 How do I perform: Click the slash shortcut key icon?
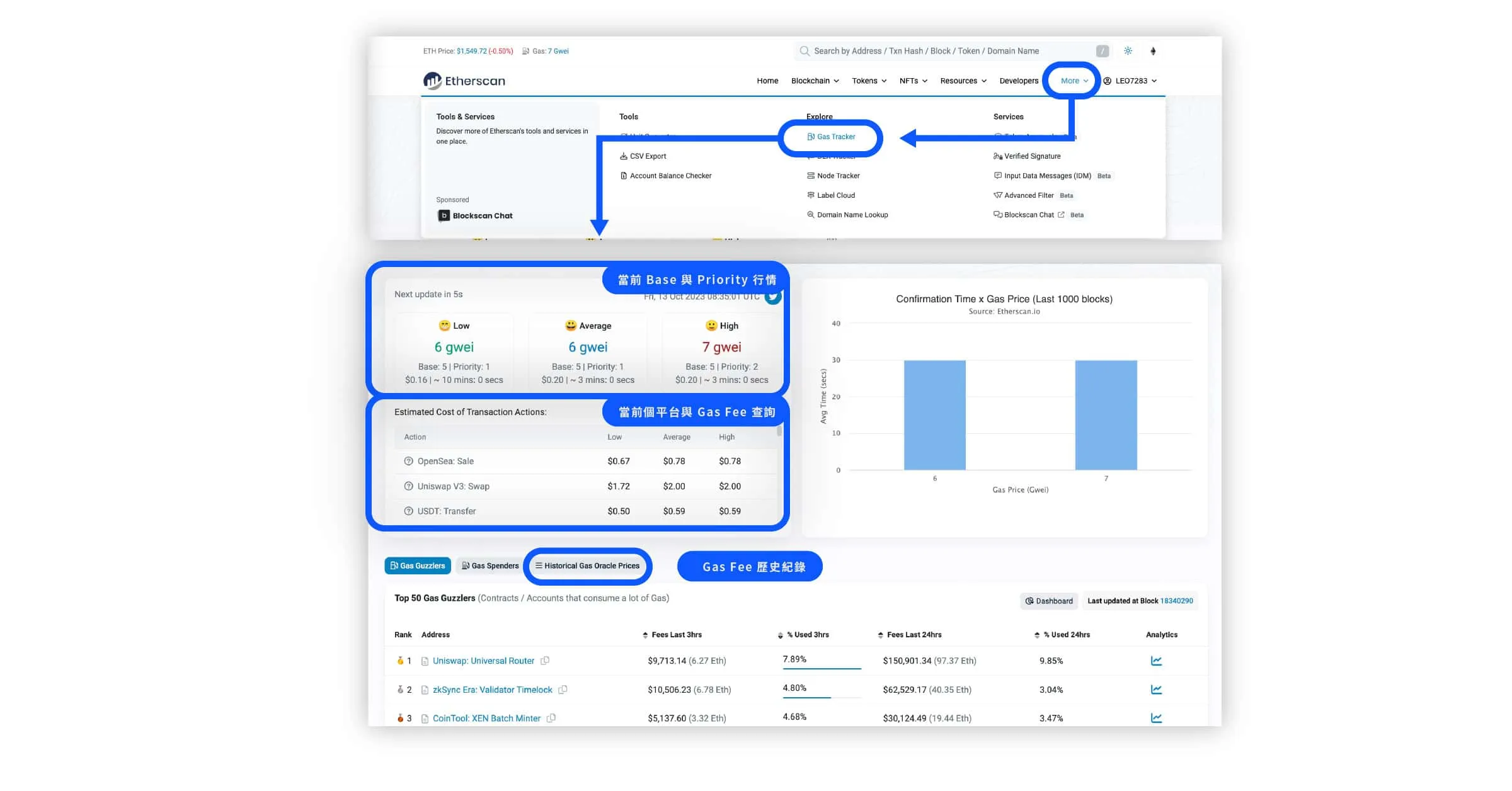[1102, 51]
